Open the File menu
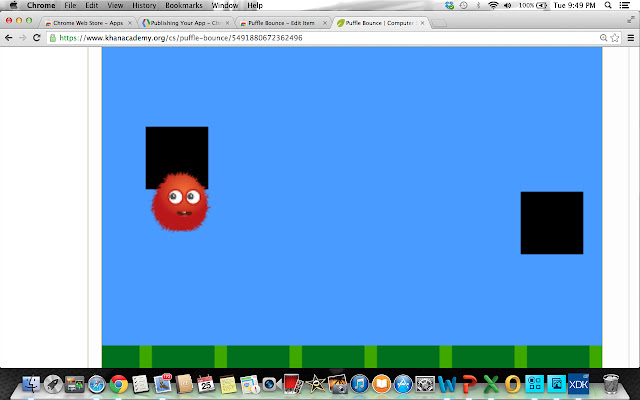 tap(70, 5)
